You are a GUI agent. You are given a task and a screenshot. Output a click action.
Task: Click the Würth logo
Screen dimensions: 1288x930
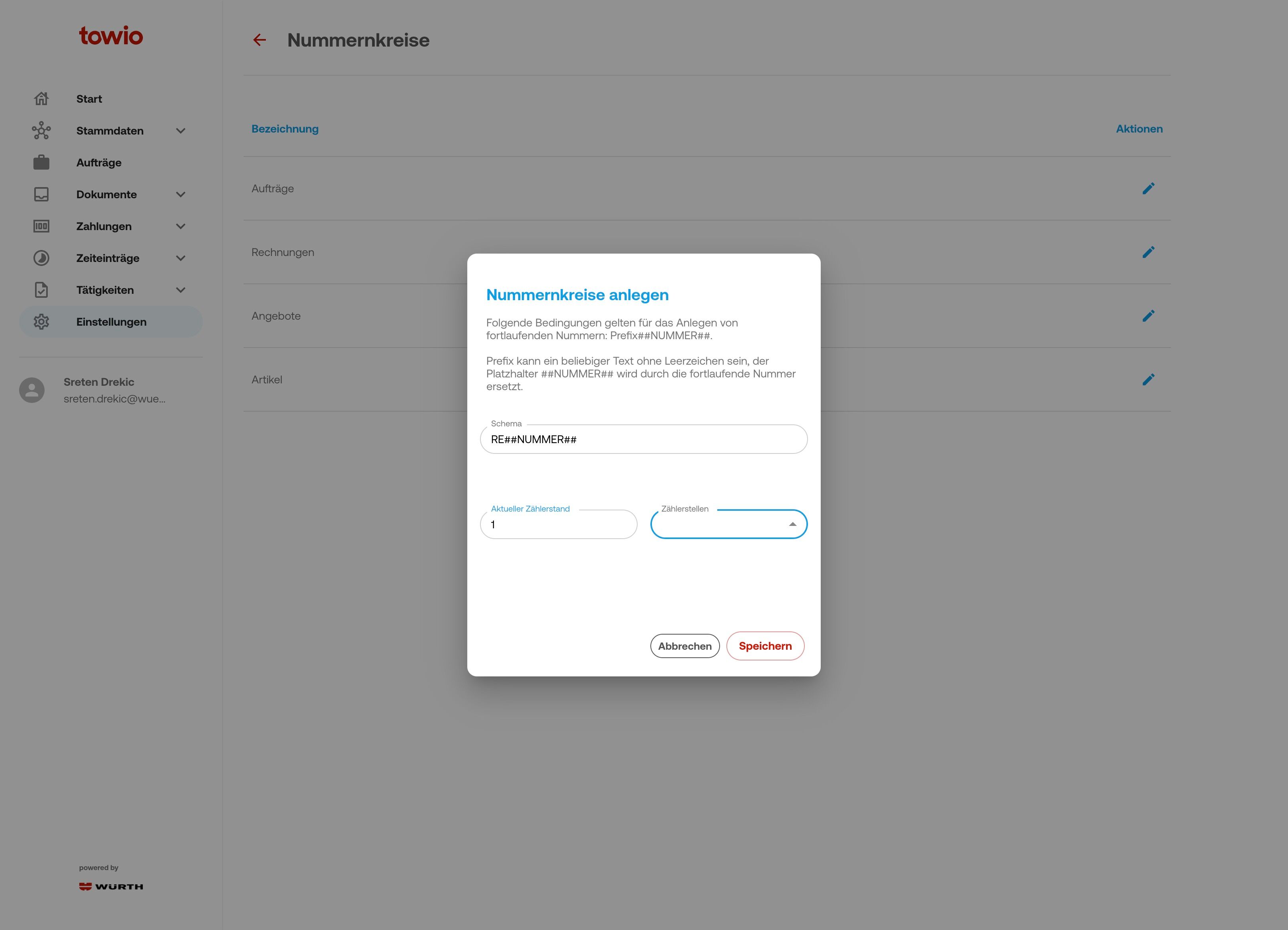click(111, 886)
